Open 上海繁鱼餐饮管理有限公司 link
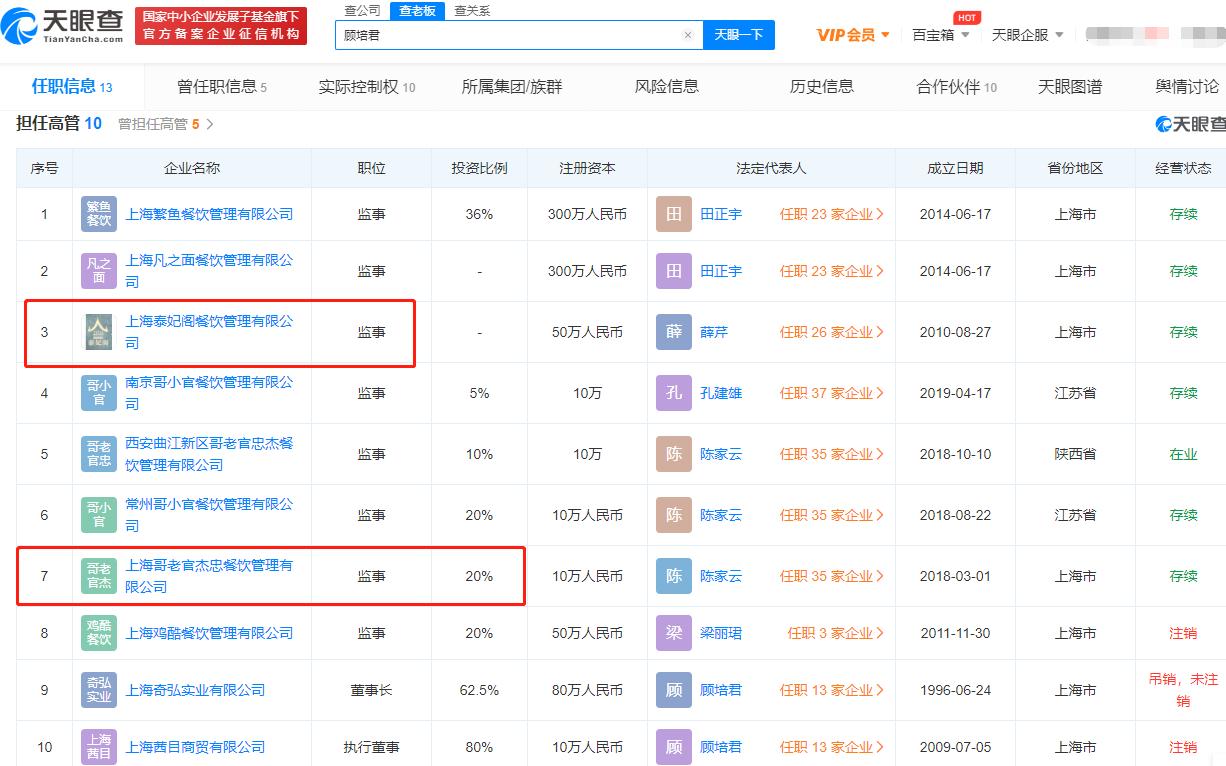 209,214
